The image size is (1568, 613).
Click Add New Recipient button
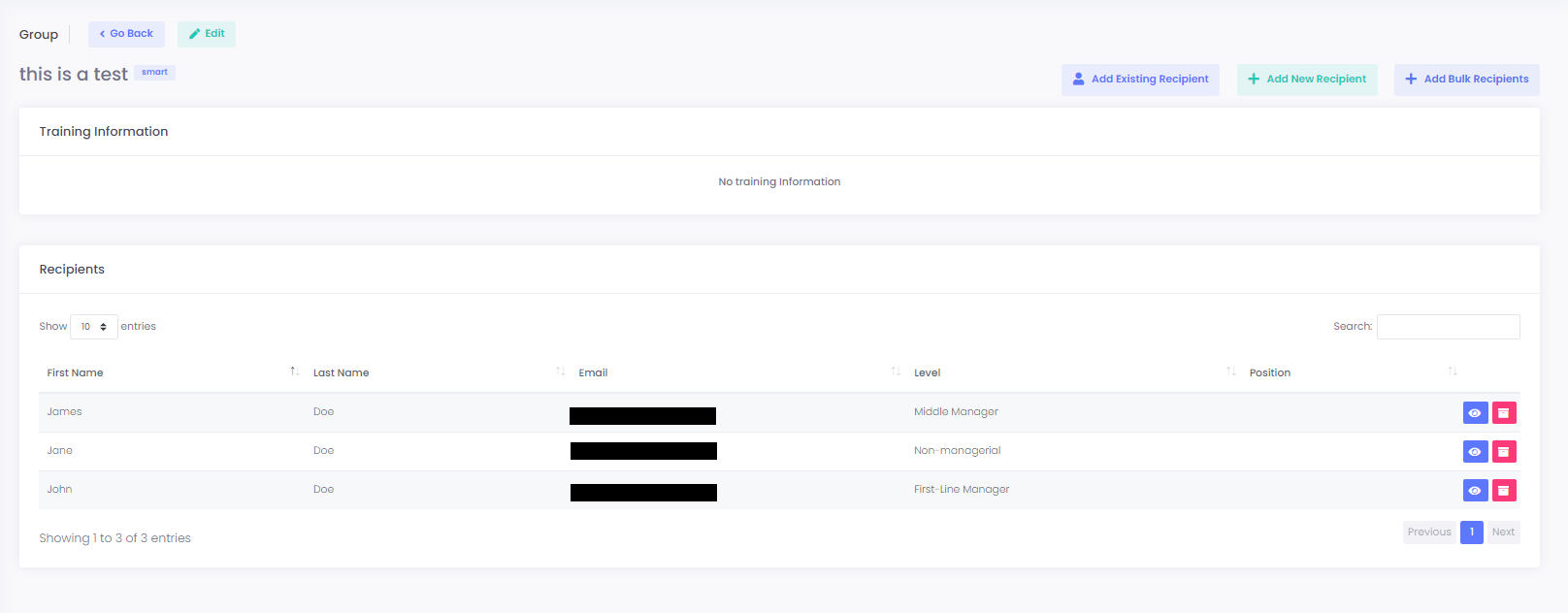pyautogui.click(x=1307, y=80)
